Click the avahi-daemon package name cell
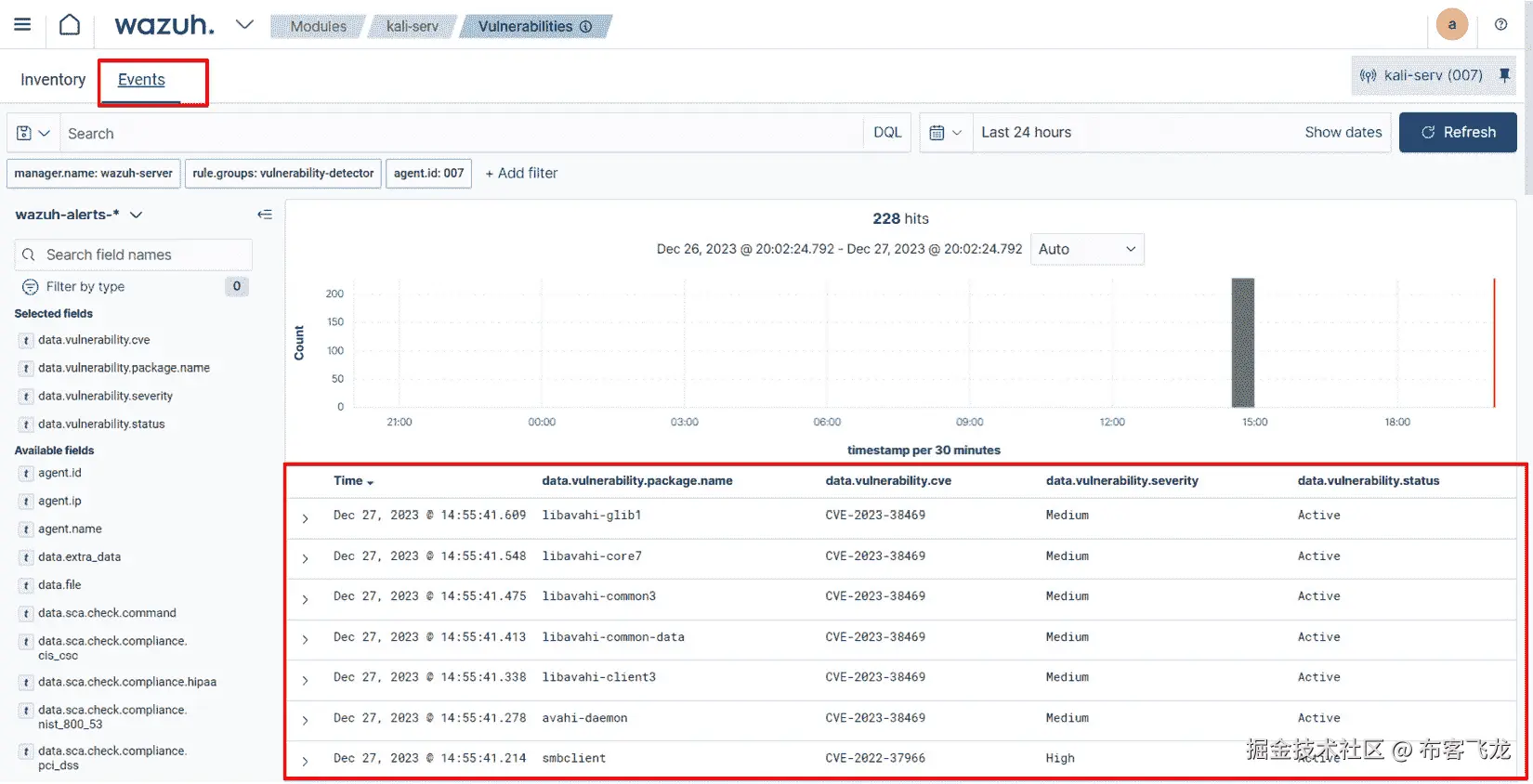Viewport: 1533px width, 784px height. [584, 718]
